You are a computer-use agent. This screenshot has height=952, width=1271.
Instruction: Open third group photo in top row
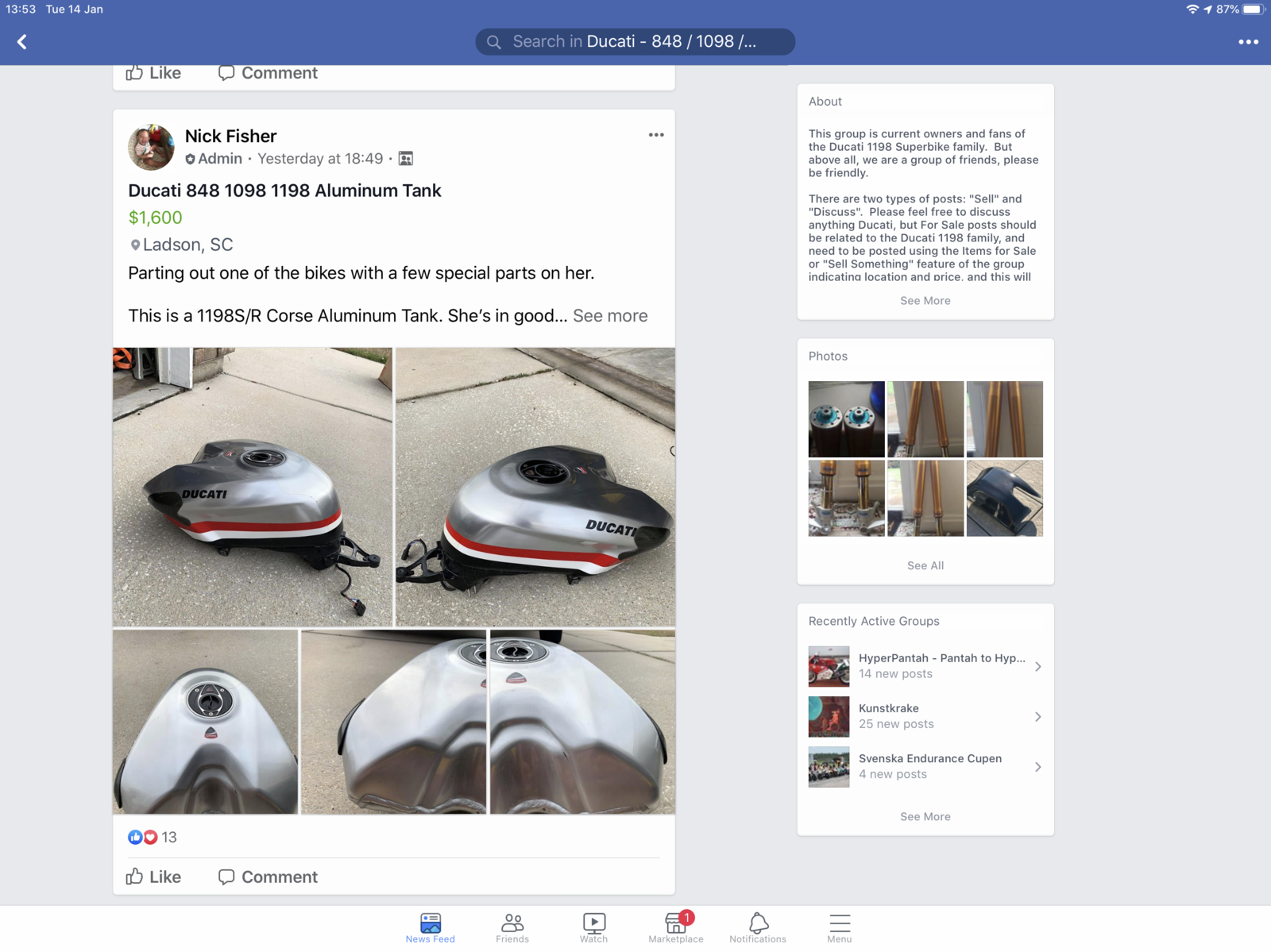tap(1005, 419)
